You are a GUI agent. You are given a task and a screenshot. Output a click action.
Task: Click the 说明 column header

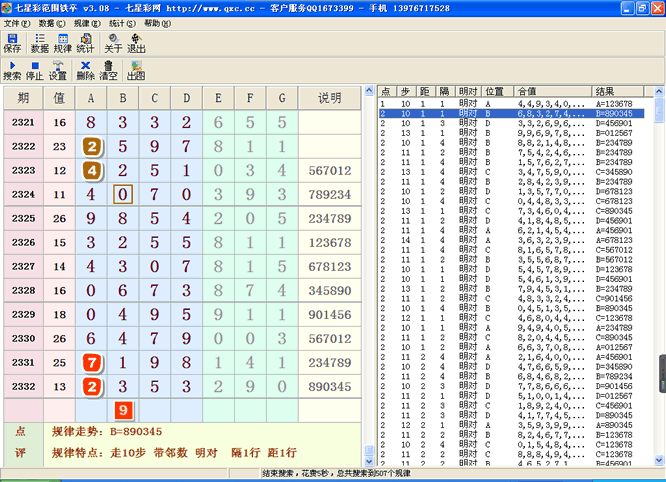click(x=330, y=98)
